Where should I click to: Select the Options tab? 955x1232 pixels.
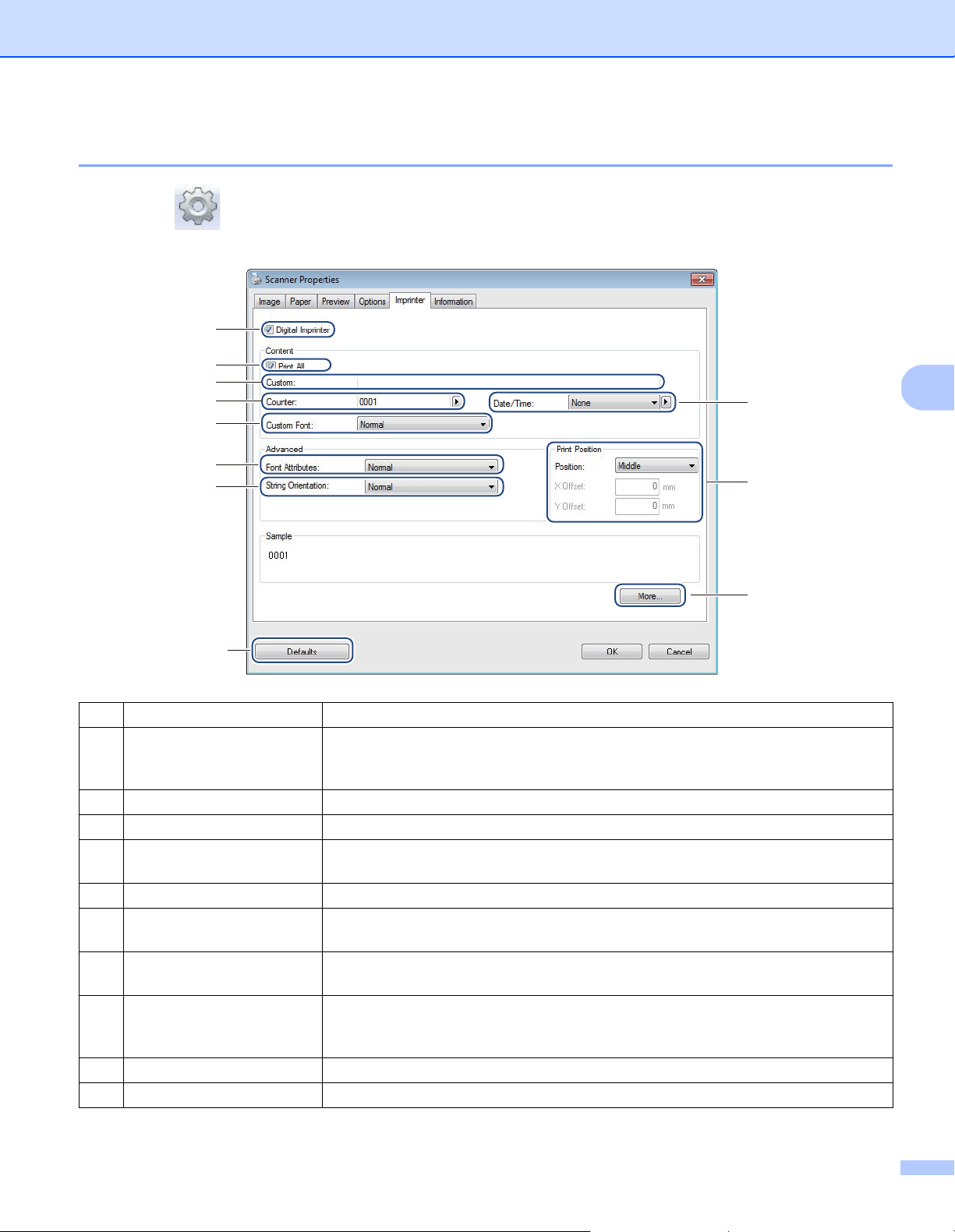click(x=372, y=302)
